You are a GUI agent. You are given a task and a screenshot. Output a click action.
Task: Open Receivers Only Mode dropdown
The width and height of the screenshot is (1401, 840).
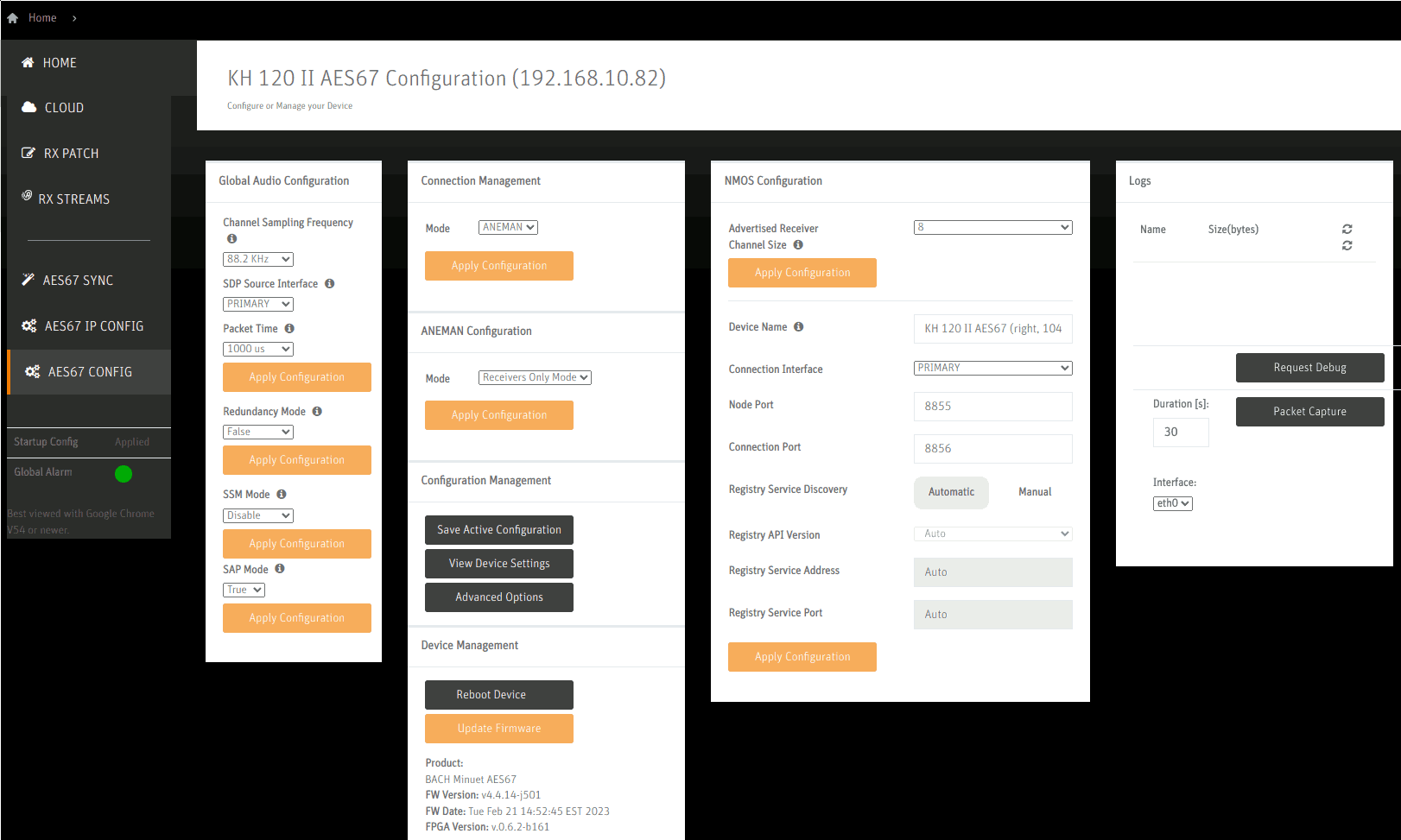[535, 377]
